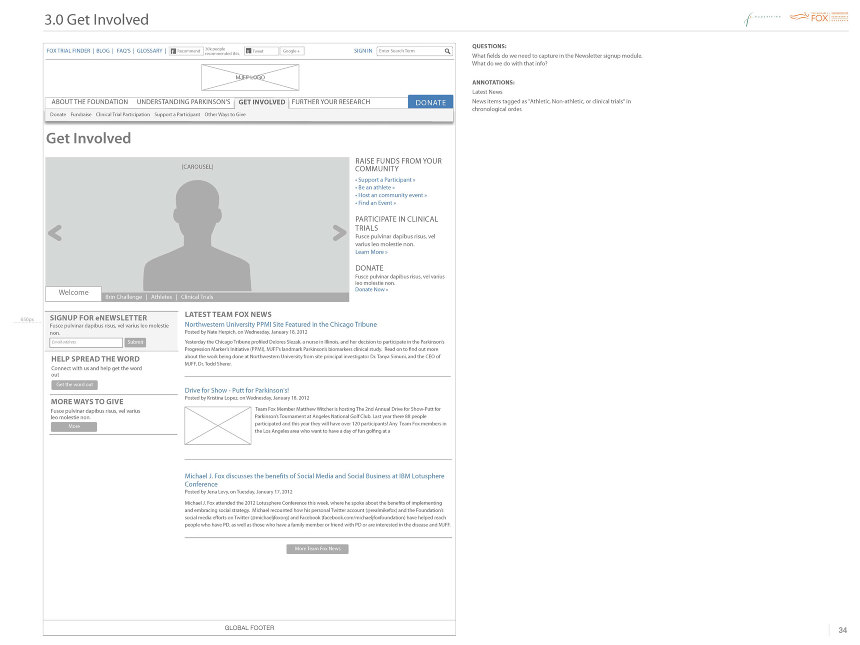This screenshot has width=860, height=645.
Task: Click the Get Involved page heading
Action: (x=88, y=138)
